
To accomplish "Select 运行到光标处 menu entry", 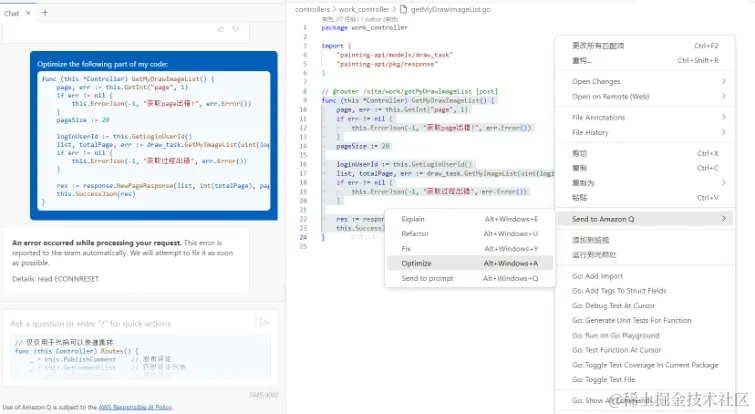I will pos(645,255).
